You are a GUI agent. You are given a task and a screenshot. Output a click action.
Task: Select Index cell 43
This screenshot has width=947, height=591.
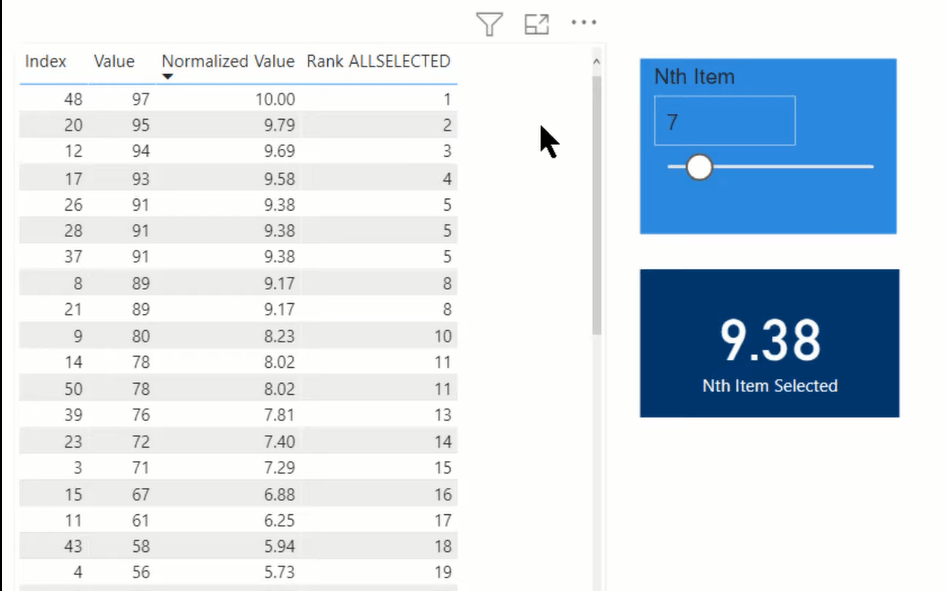pyautogui.click(x=73, y=546)
